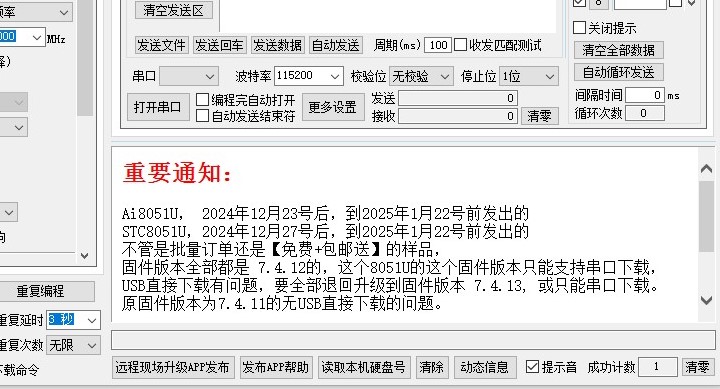Screen dimensions: 720x389
Task: Open the 校验位 无校验 dropdown
Action: pos(421,76)
